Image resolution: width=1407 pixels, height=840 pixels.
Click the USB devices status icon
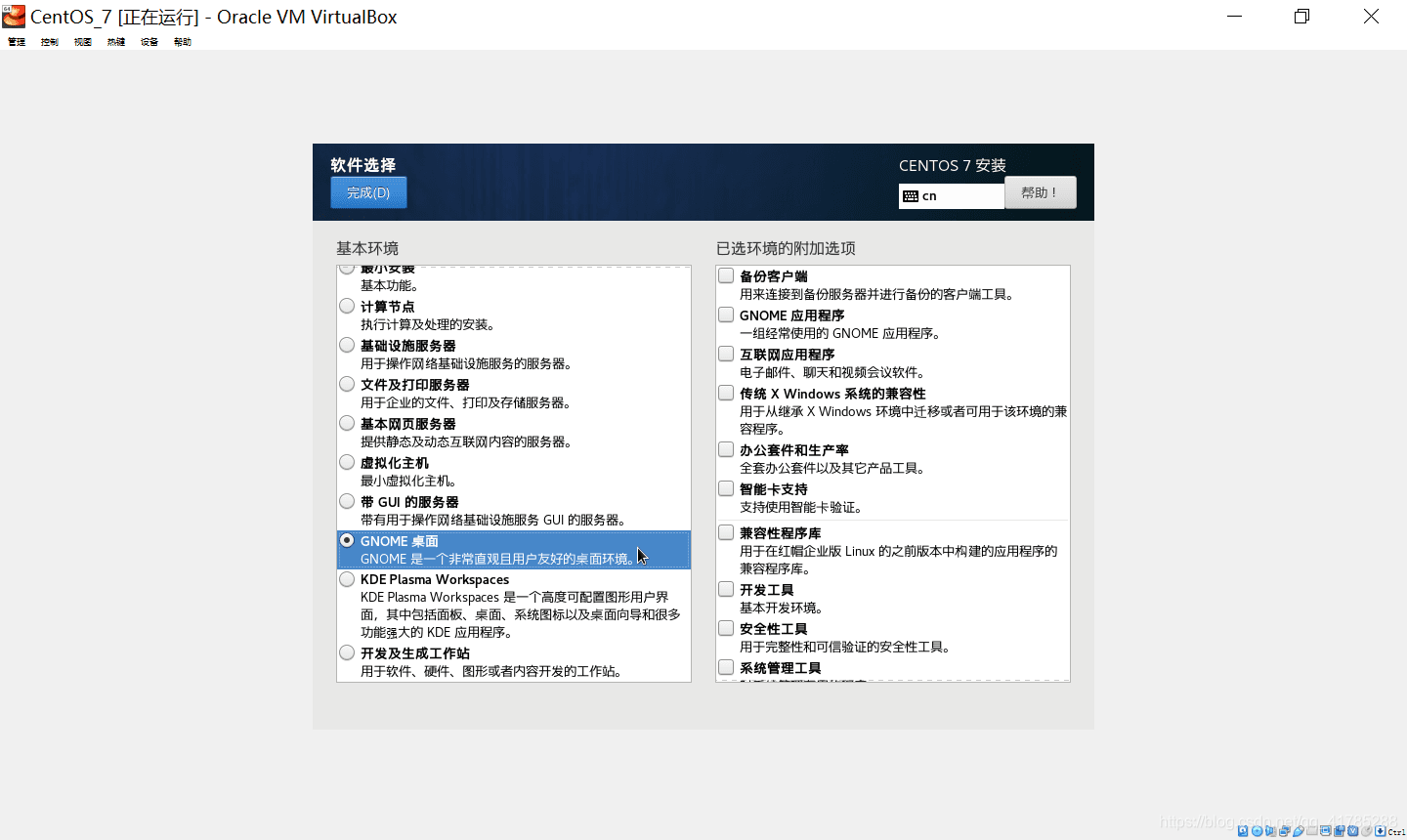tap(1299, 831)
